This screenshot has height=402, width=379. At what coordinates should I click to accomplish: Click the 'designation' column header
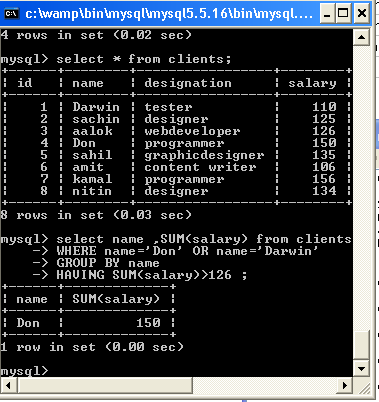(x=188, y=83)
